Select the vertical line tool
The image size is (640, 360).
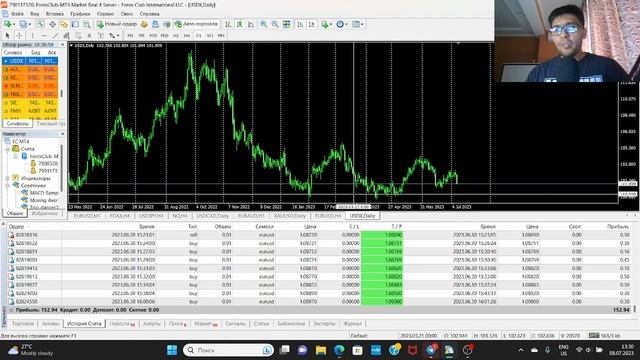tap(33, 36)
